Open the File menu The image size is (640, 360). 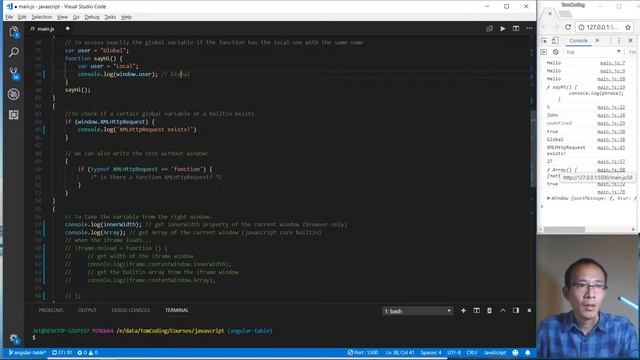point(9,17)
